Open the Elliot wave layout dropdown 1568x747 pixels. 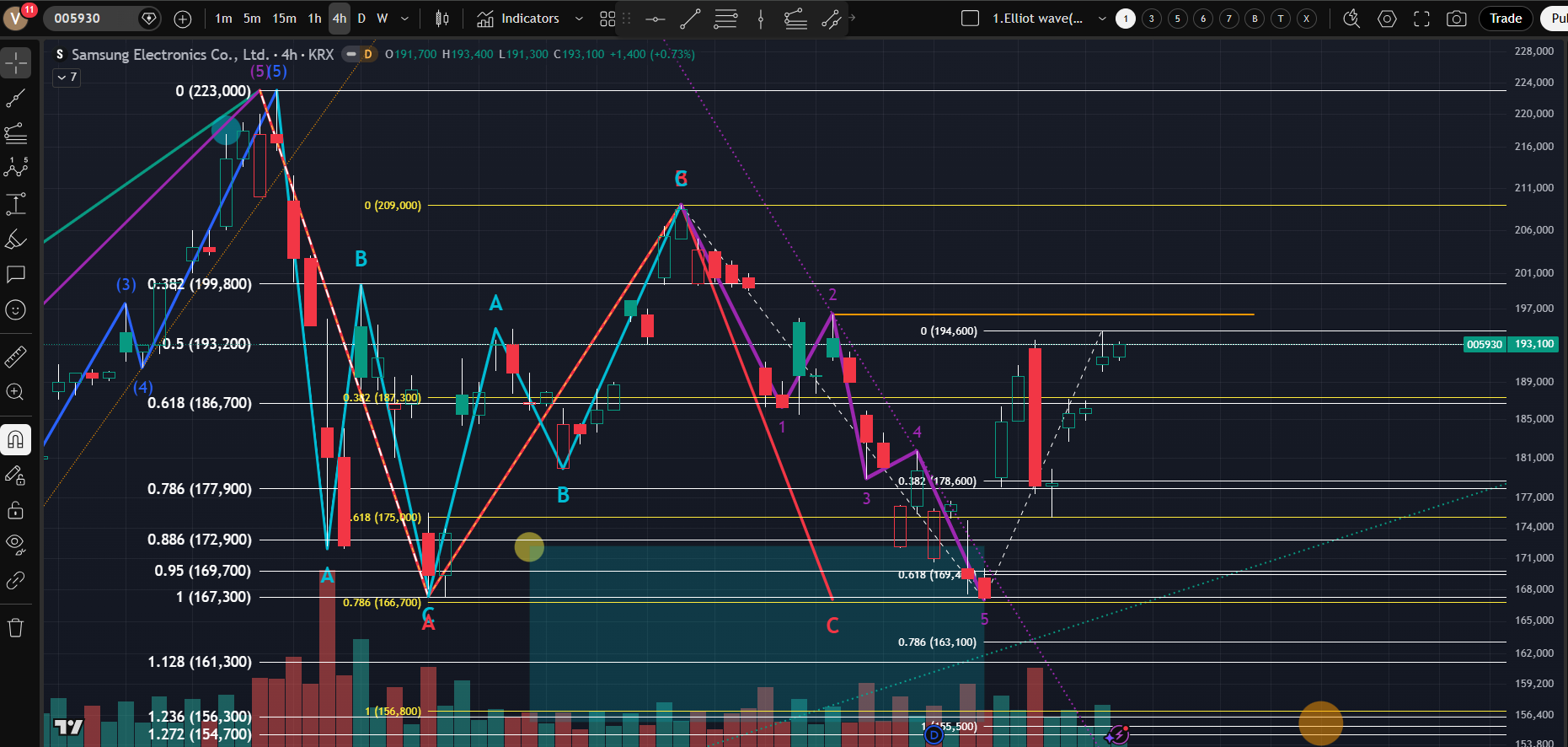point(1101,19)
